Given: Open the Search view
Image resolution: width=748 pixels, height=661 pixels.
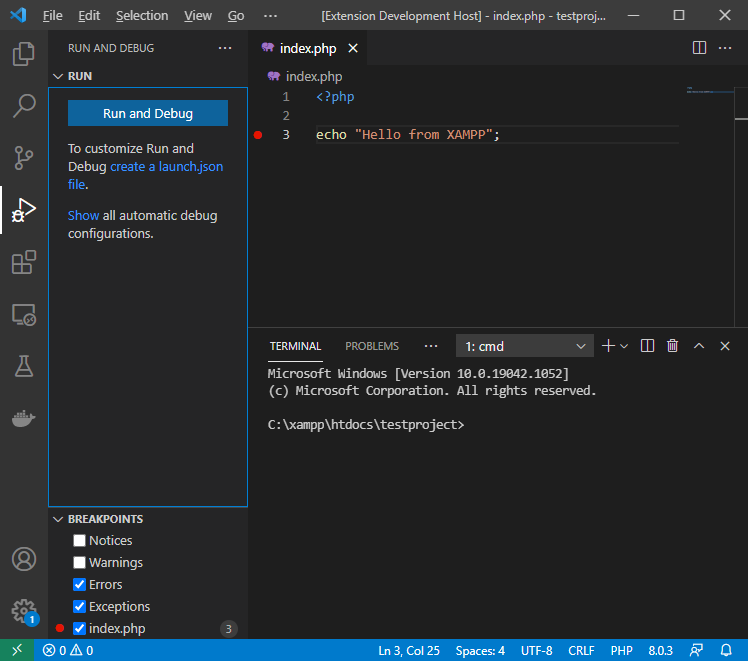Looking at the screenshot, I should [23, 105].
